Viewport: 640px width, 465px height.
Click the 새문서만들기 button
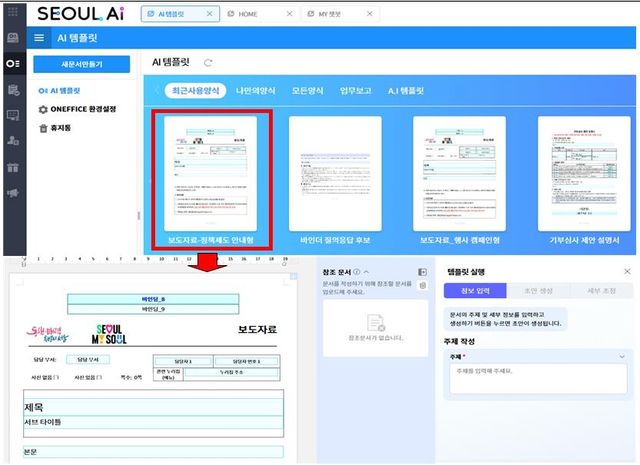82,64
